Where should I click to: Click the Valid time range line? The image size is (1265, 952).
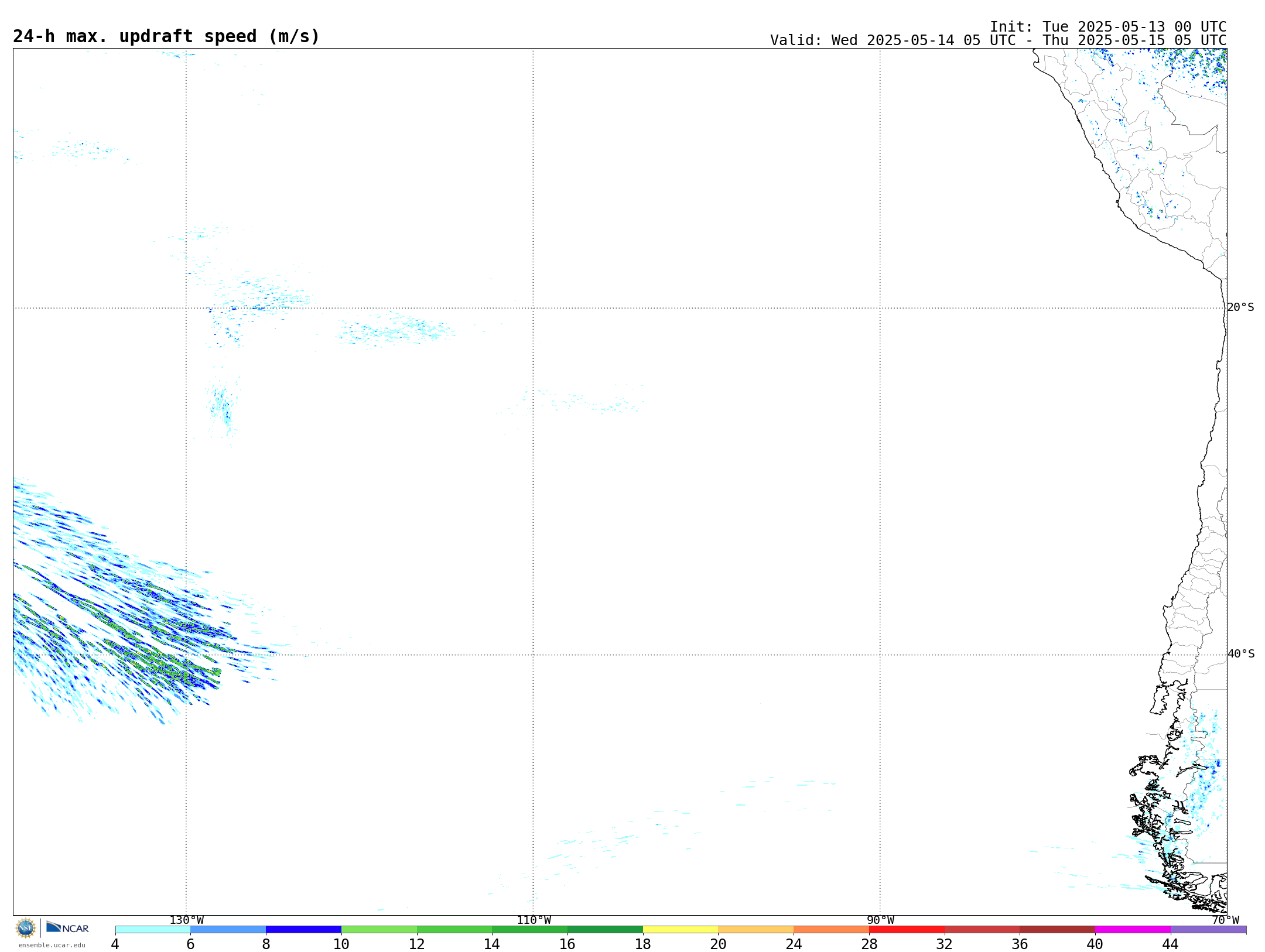[x=998, y=40]
